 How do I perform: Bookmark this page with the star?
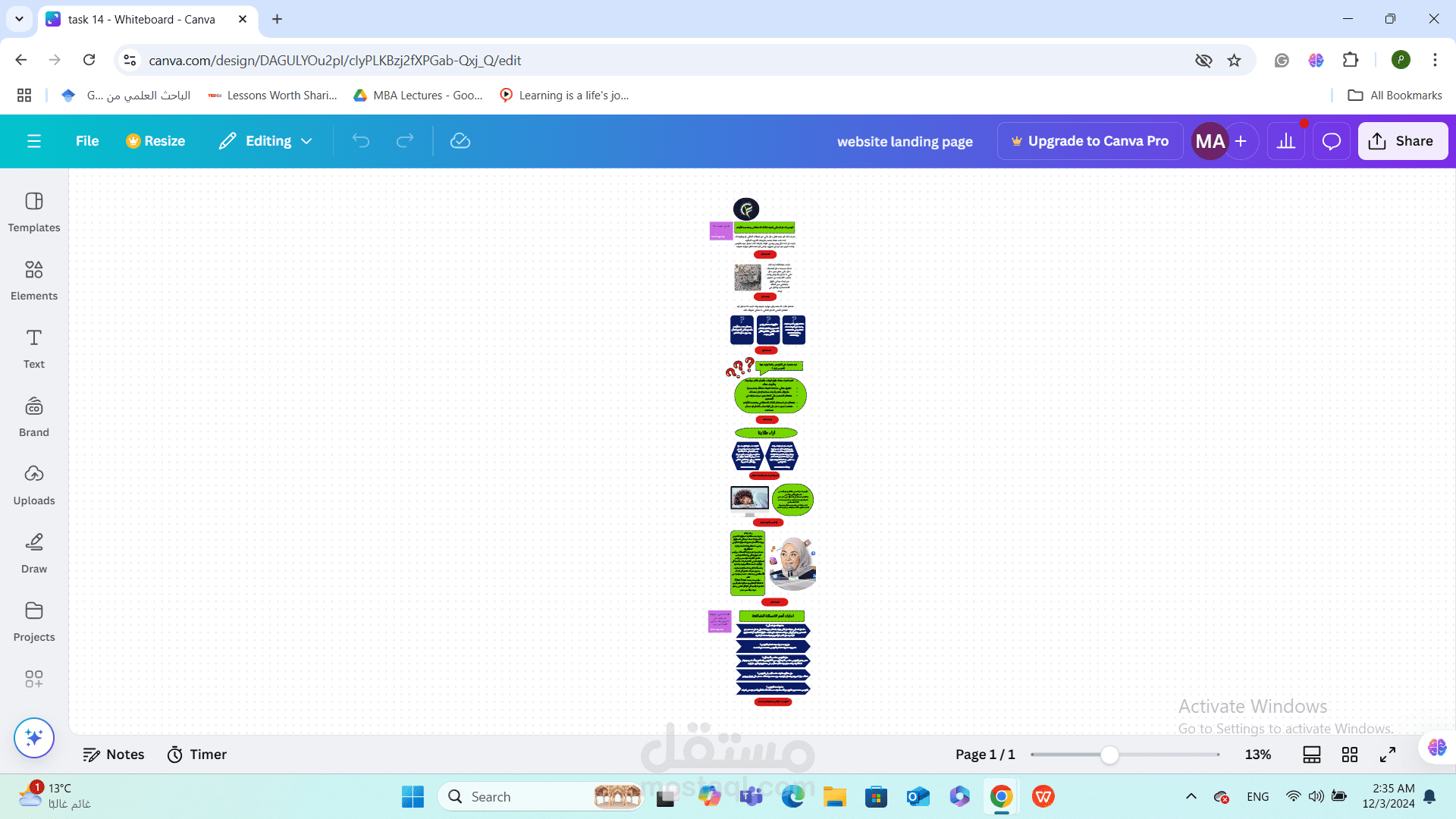pos(1235,60)
